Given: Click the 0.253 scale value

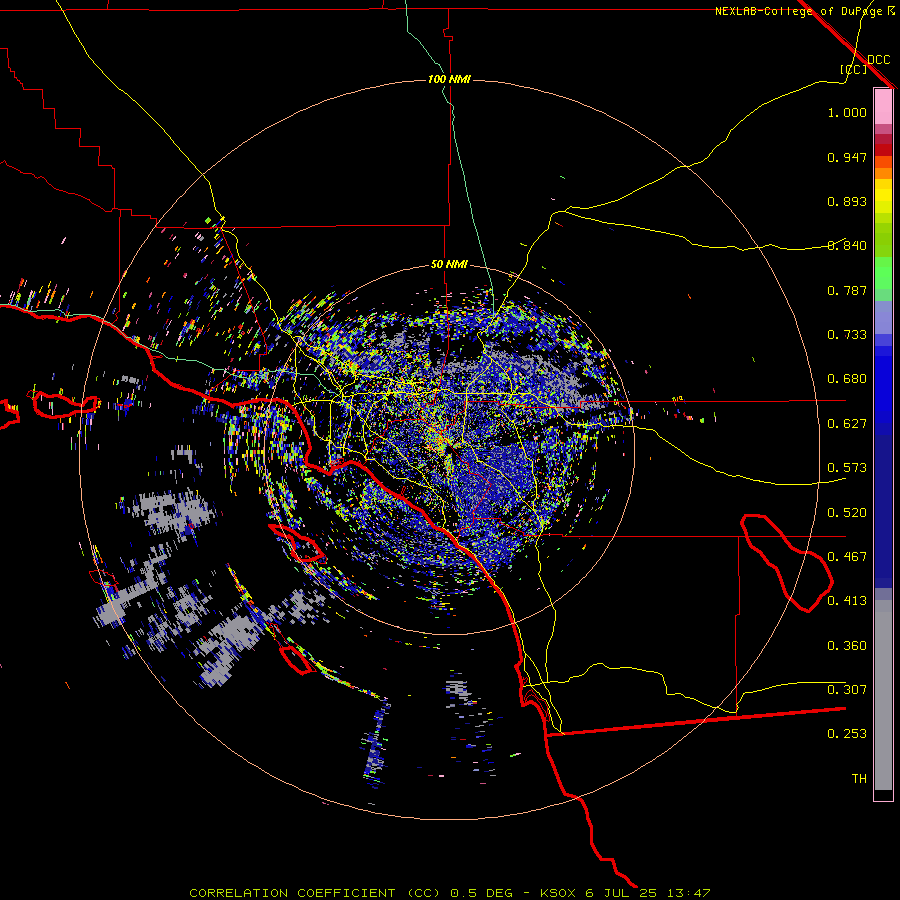Looking at the screenshot, I should [x=847, y=734].
